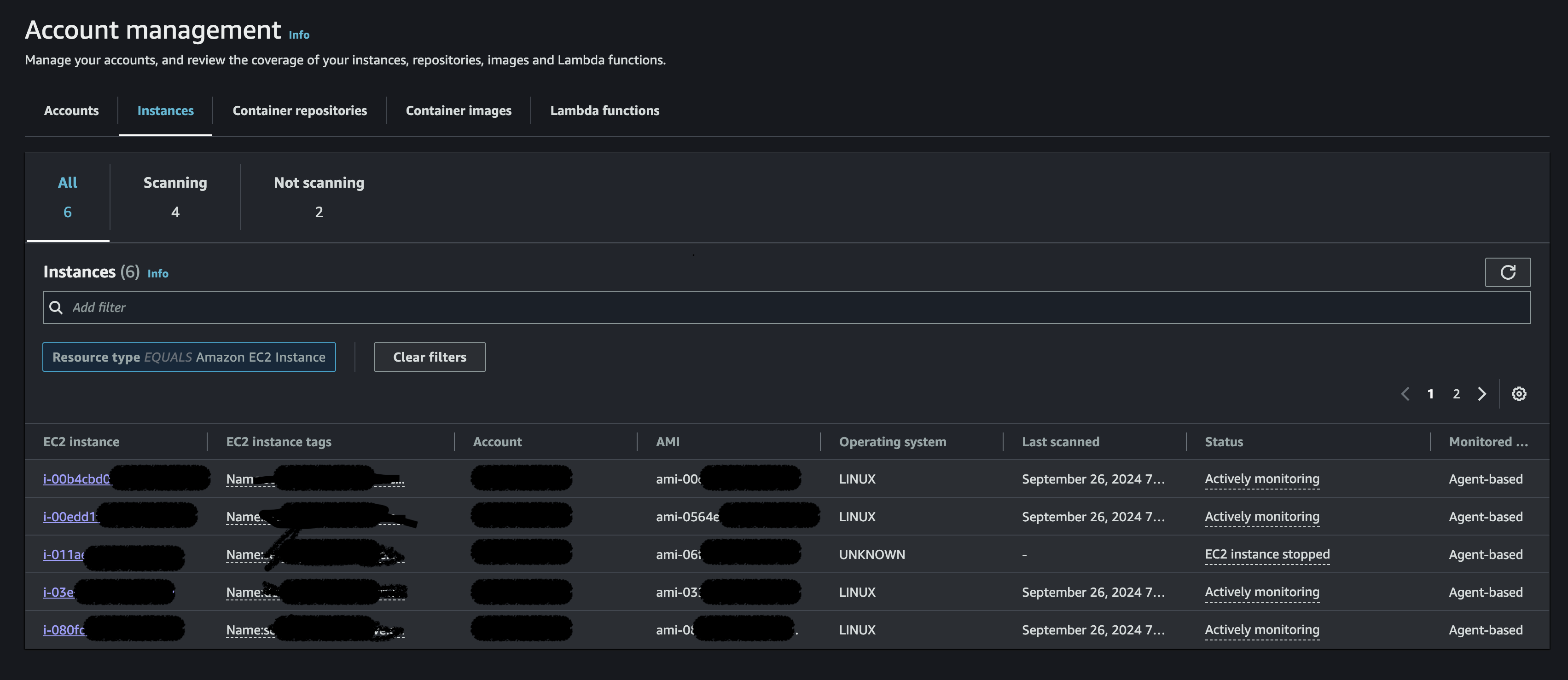Click the search magnifier in the filter bar
The width and height of the screenshot is (1568, 680).
point(56,307)
